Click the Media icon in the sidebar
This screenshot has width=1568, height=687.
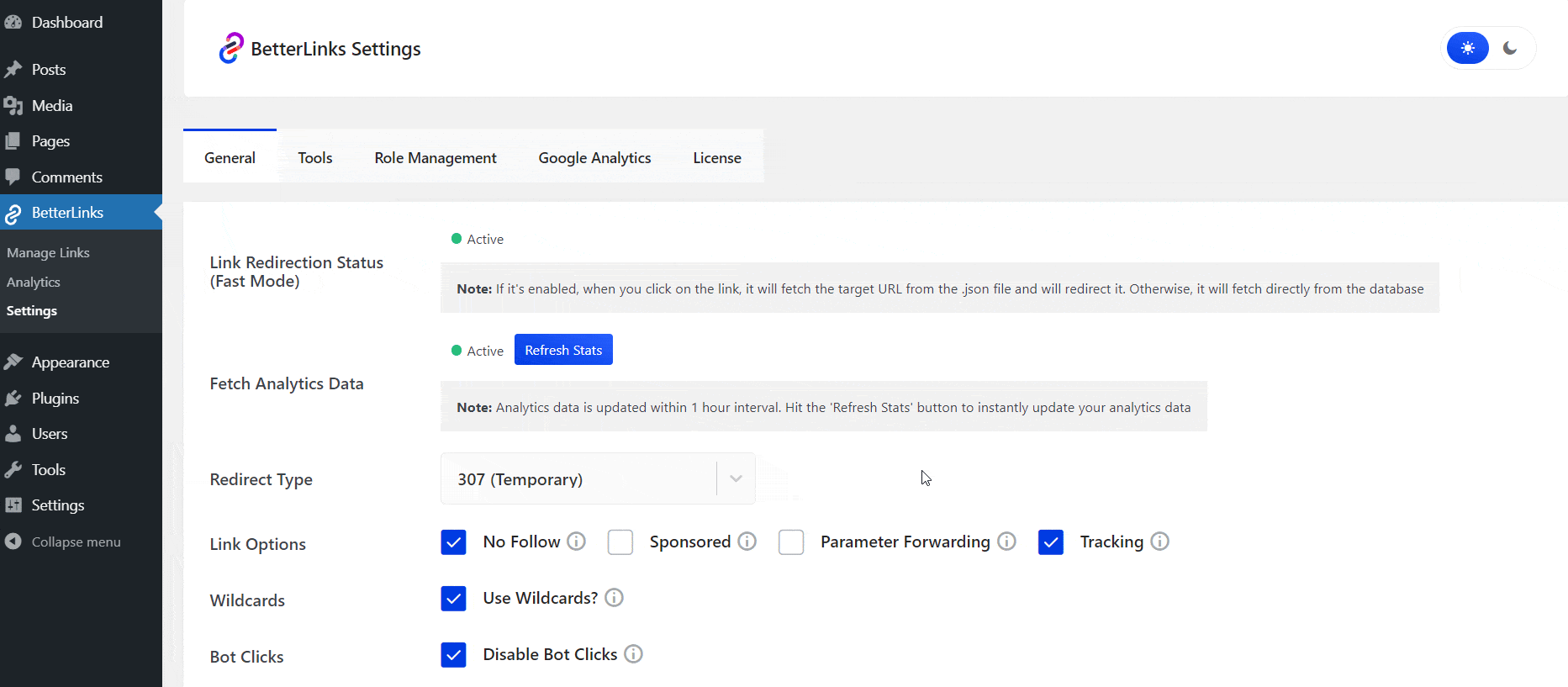(13, 106)
